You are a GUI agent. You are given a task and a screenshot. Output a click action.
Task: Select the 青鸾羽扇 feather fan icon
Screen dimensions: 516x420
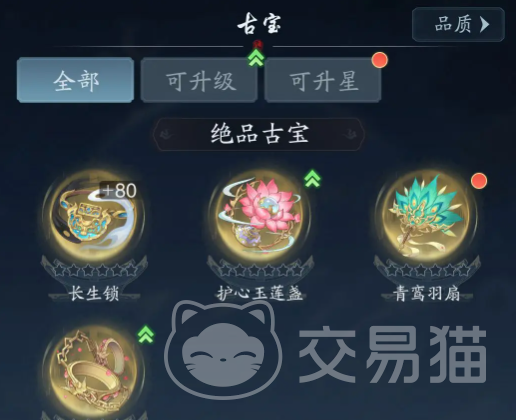pyautogui.click(x=426, y=216)
